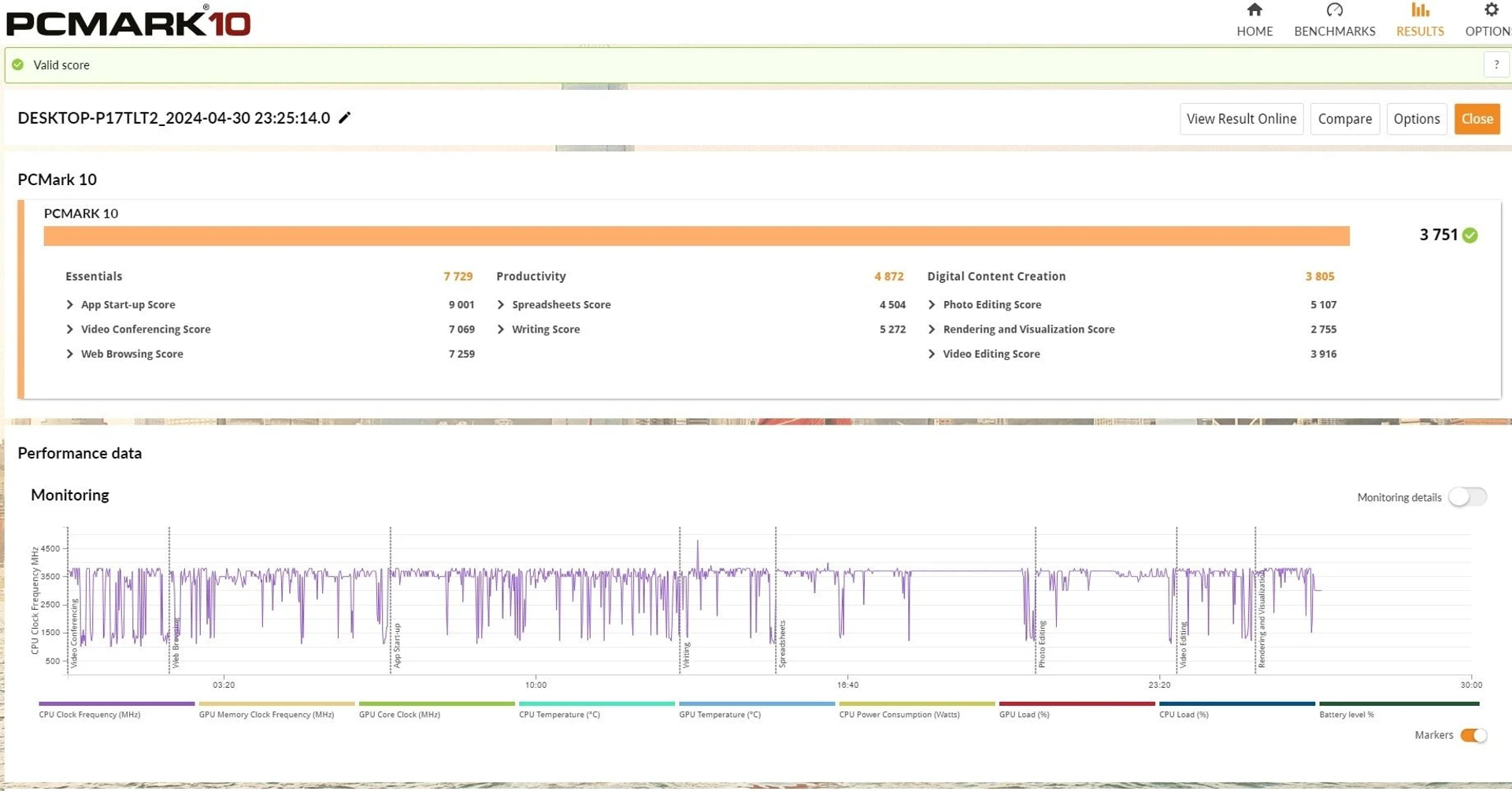Select GPU Core Clock legend swatch
1512x791 pixels.
436,704
